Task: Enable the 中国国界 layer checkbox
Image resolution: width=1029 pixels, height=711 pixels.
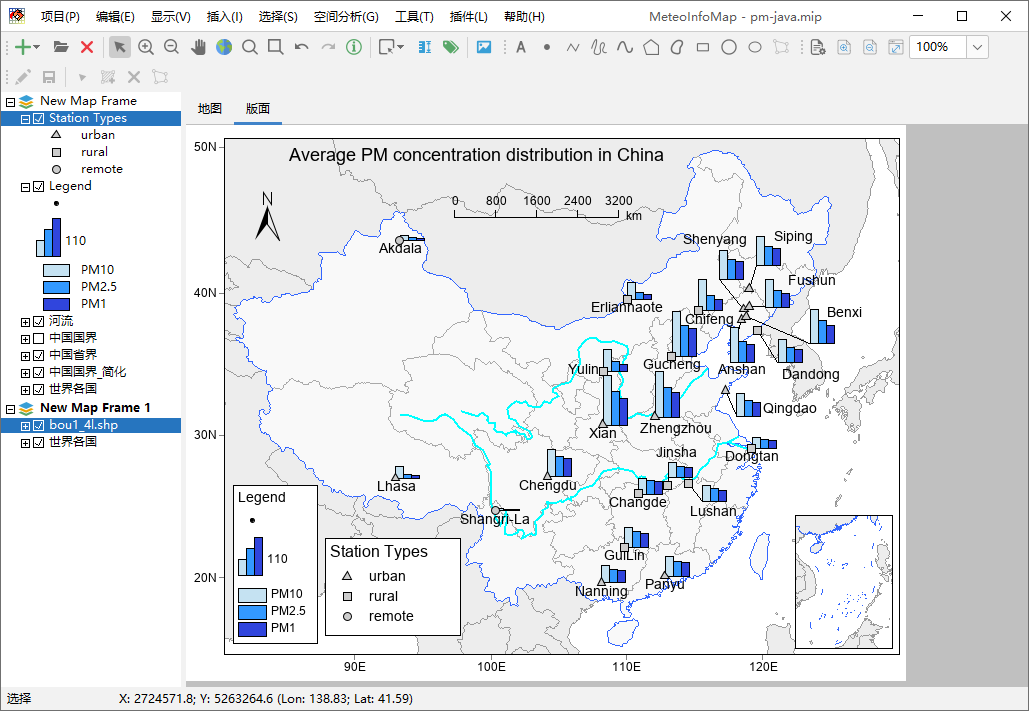Action: coord(39,338)
